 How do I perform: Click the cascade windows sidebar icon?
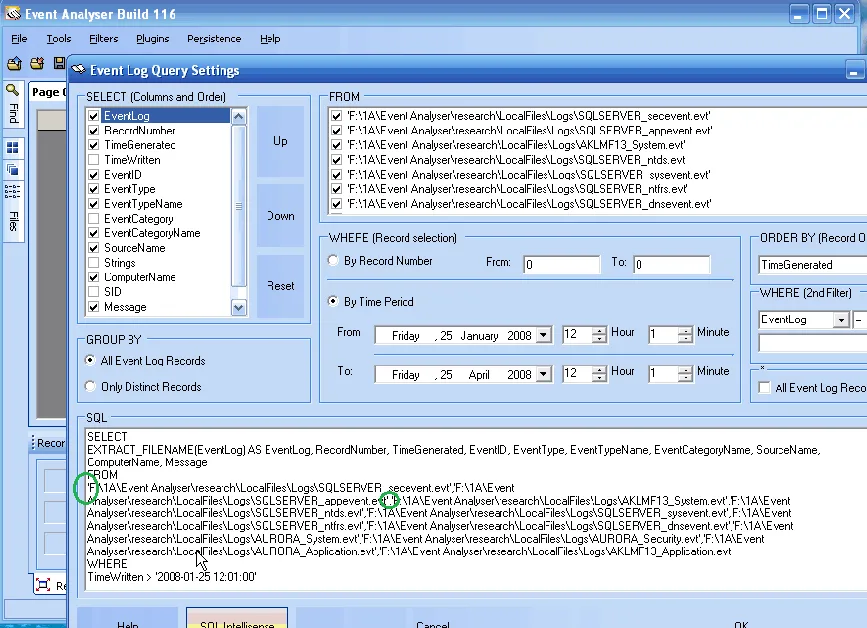click(12, 170)
